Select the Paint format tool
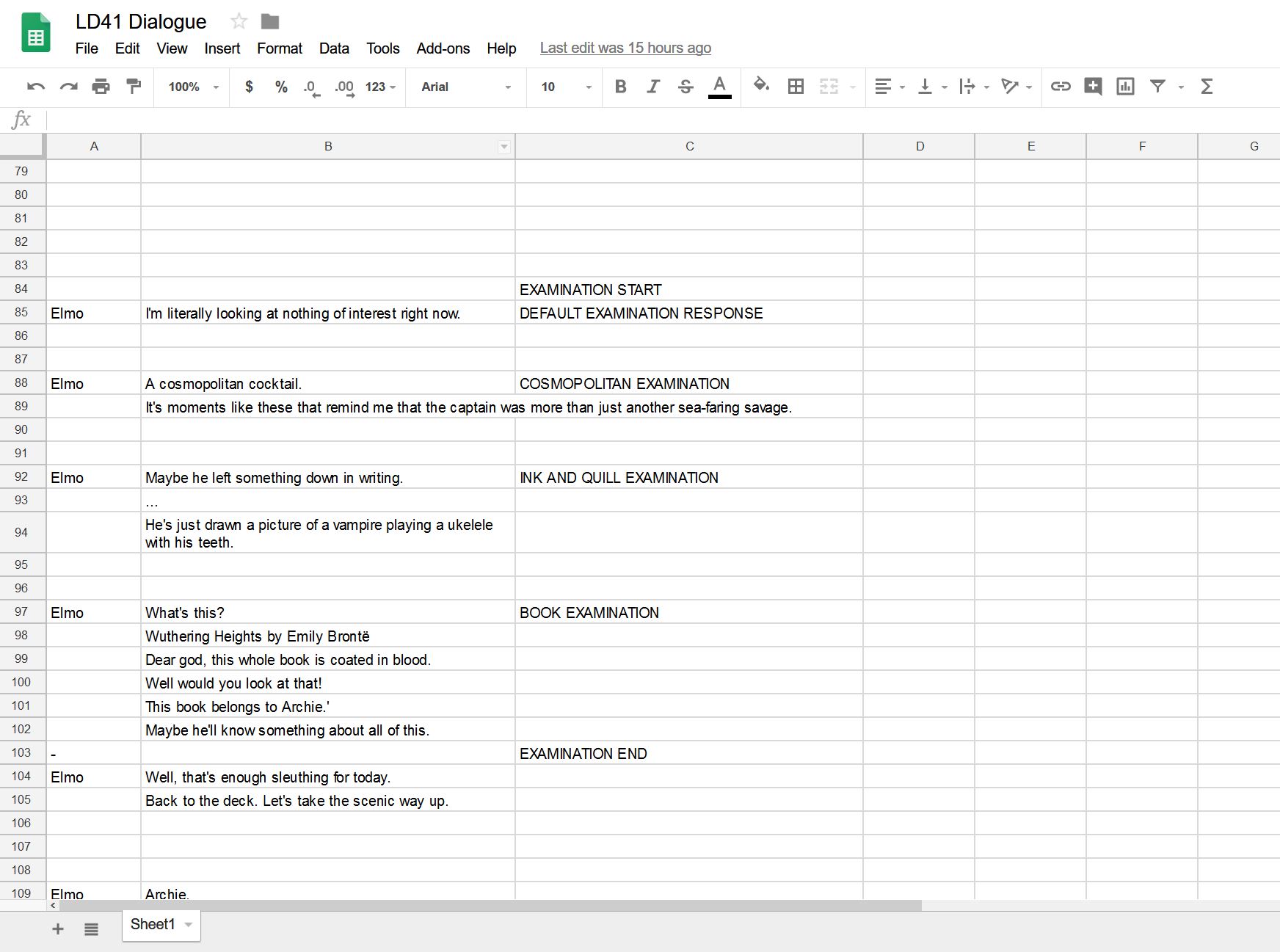This screenshot has height=952, width=1280. (x=134, y=87)
